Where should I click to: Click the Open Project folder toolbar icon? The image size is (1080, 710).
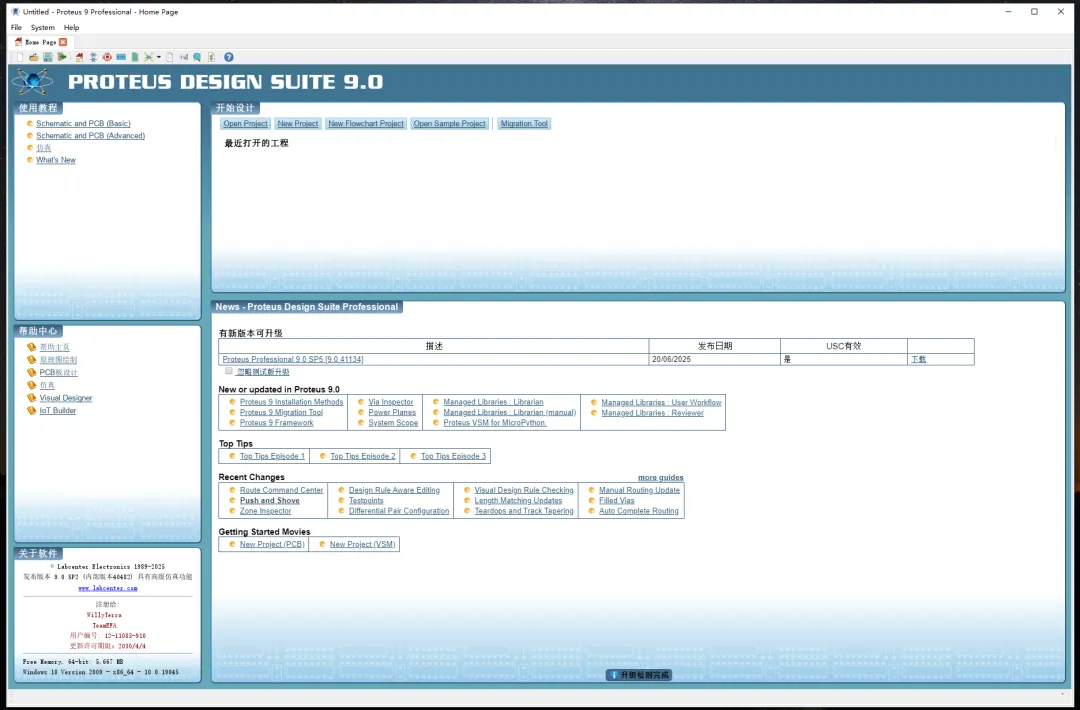tap(34, 57)
